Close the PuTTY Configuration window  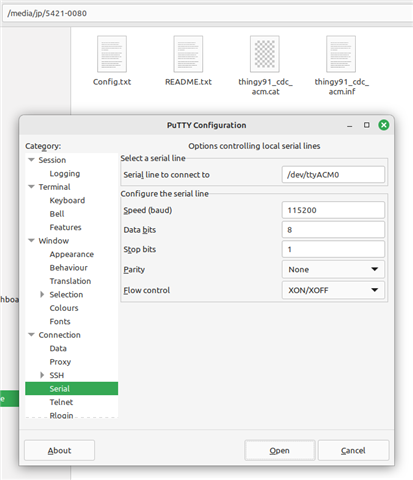384,125
